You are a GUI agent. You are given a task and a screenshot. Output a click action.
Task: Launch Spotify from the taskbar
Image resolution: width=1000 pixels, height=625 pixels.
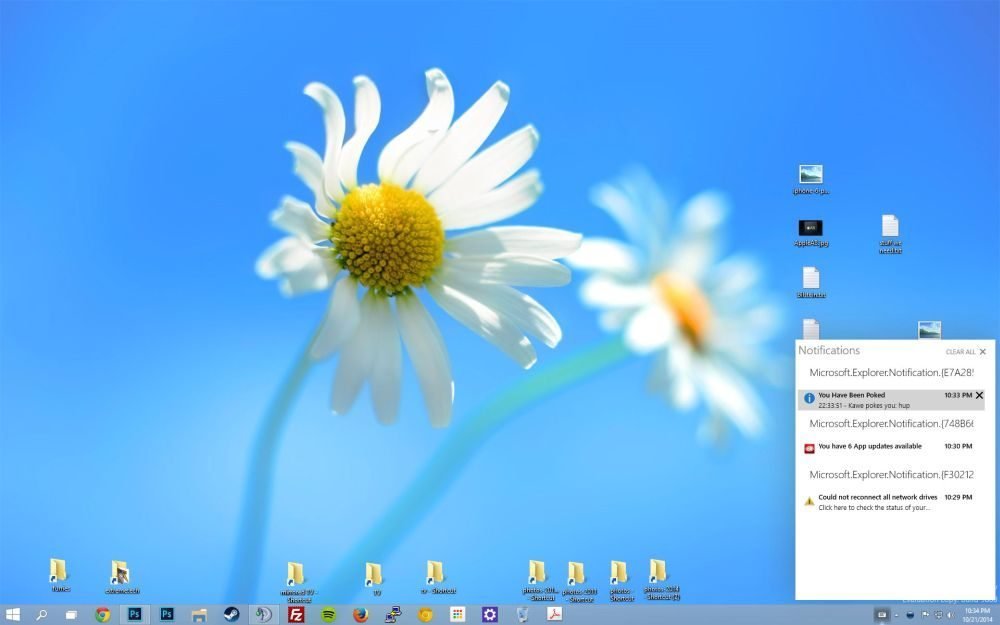pos(328,615)
